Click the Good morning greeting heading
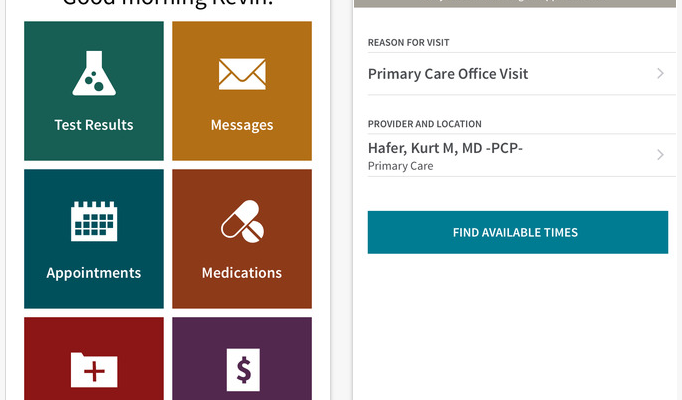682x400 pixels. point(168,4)
